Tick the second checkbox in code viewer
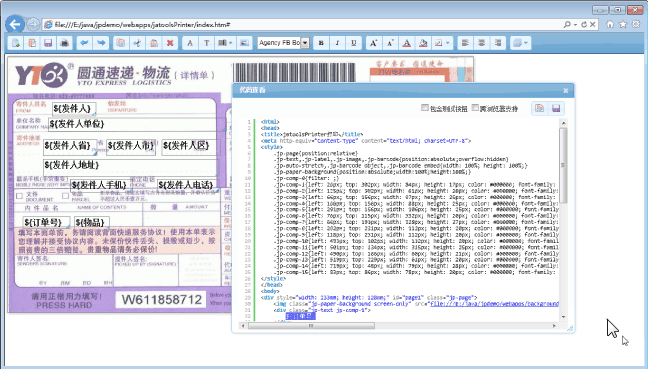Image resolution: width=648 pixels, height=369 pixels. [475, 108]
